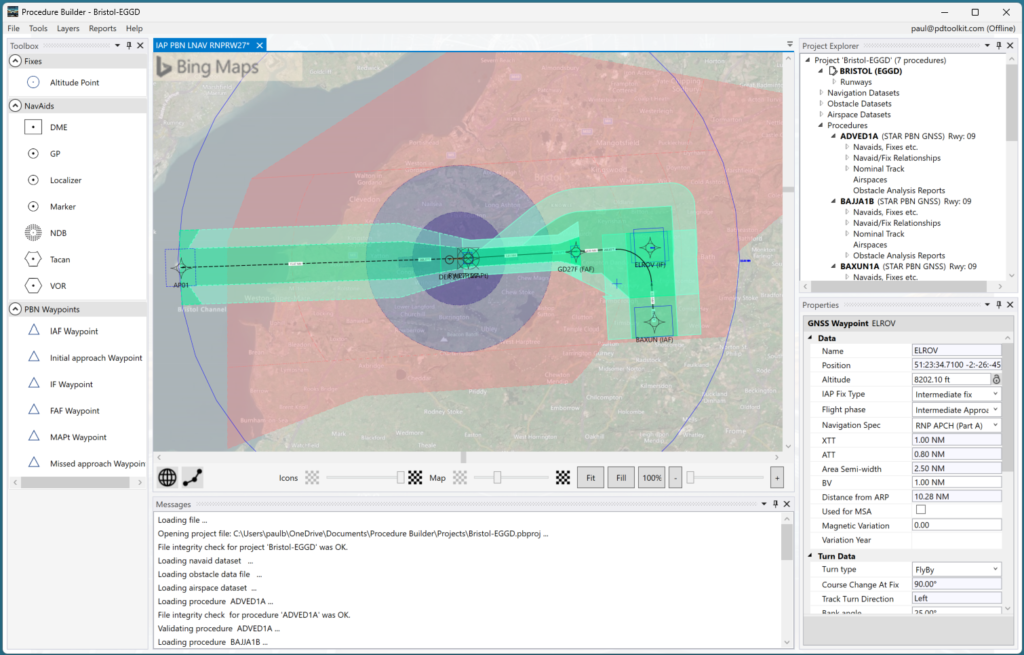Select the Runways tree item

856,82
